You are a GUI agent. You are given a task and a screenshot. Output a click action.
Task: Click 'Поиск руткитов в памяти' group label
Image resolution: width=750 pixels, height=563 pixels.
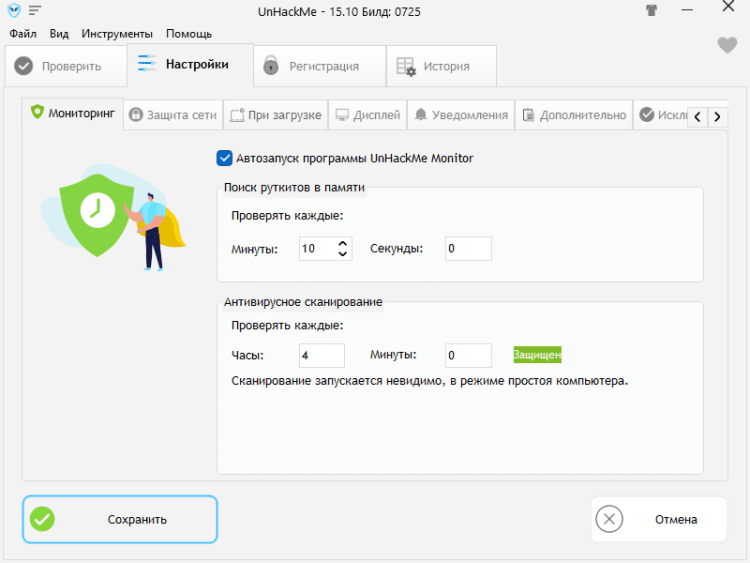pos(294,188)
